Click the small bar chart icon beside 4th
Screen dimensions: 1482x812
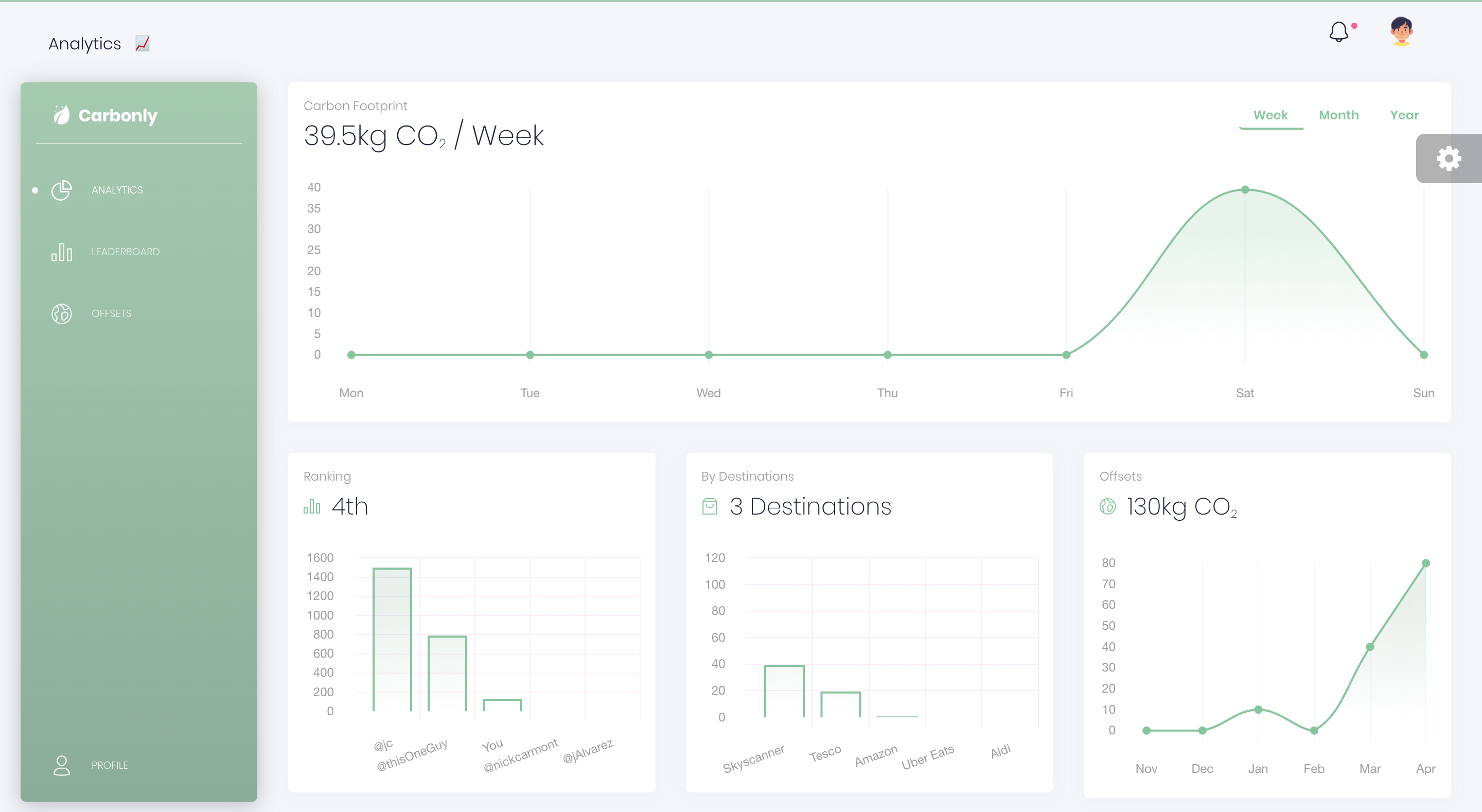[312, 506]
